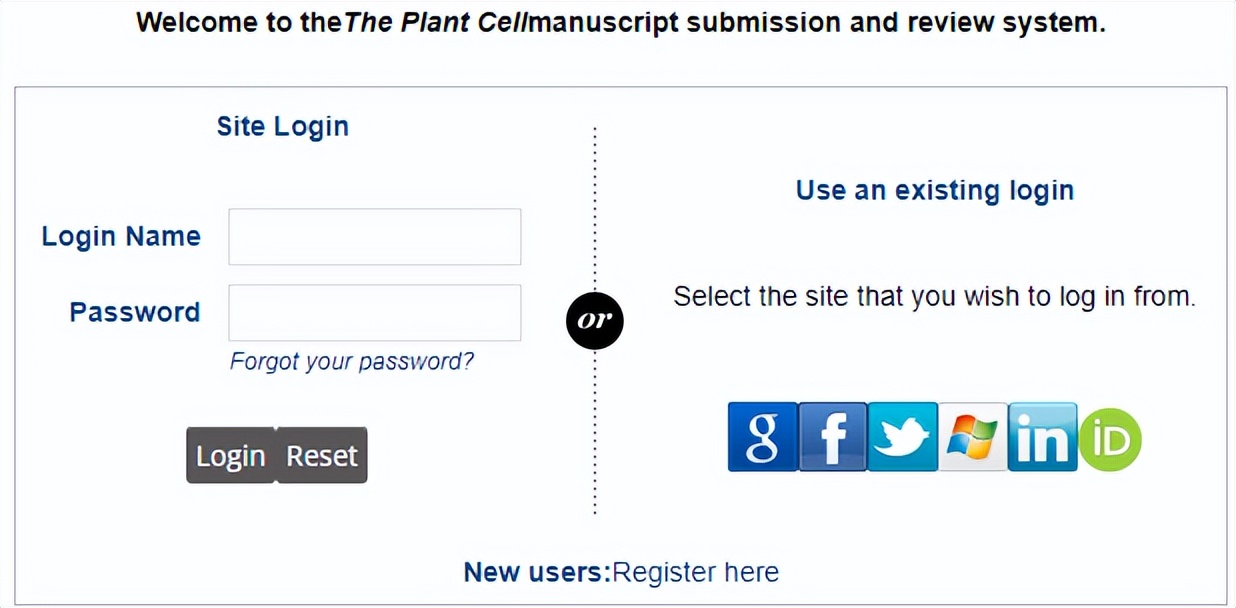Click the black "or" divider circle
1236x608 pixels.
click(x=595, y=321)
